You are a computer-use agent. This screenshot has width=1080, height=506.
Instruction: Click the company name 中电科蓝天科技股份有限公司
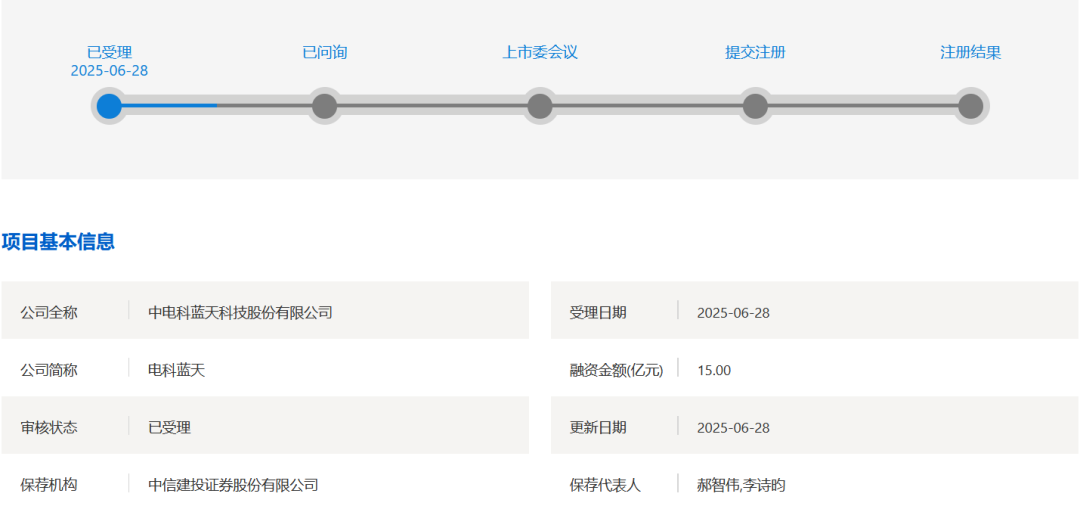click(x=240, y=313)
